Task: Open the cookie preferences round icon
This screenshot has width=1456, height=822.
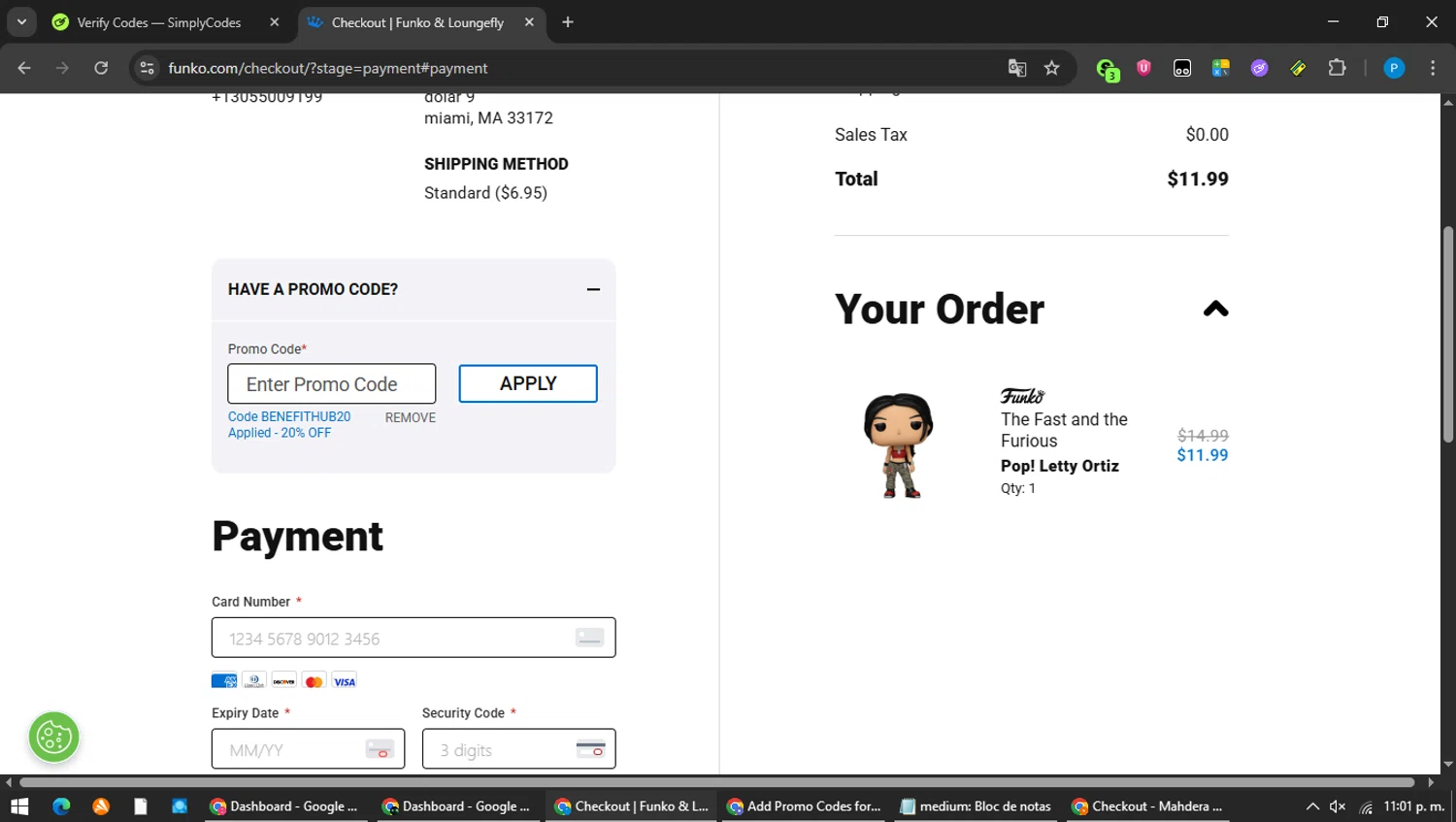Action: click(54, 738)
